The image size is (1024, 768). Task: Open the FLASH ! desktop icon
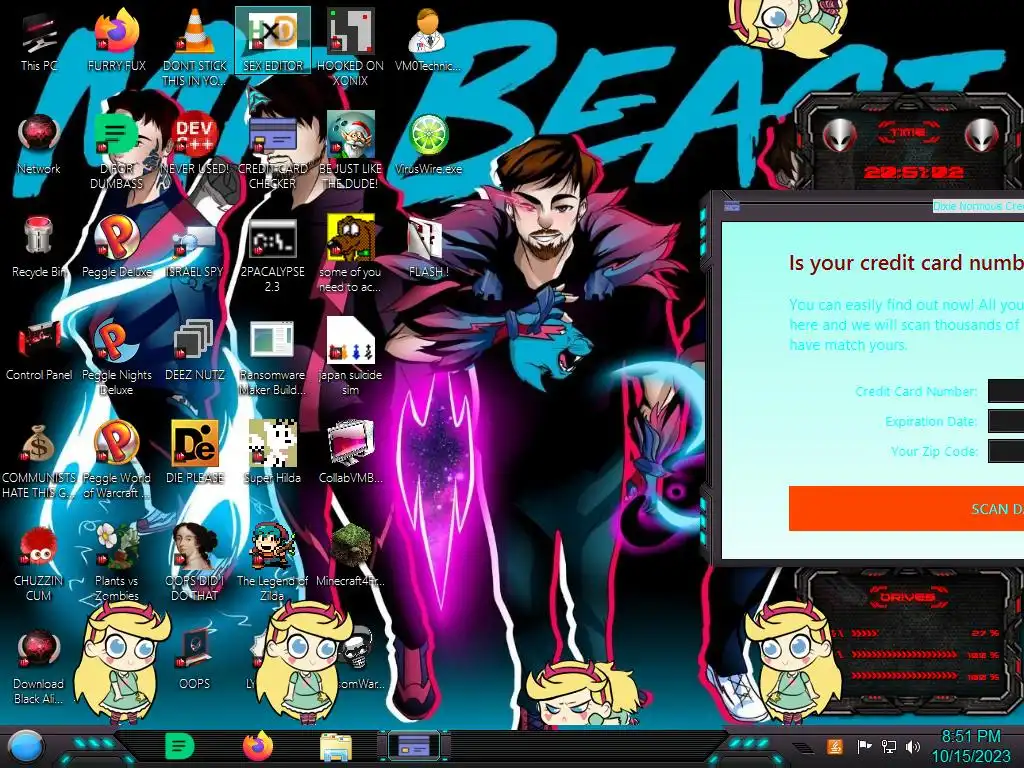pos(428,247)
